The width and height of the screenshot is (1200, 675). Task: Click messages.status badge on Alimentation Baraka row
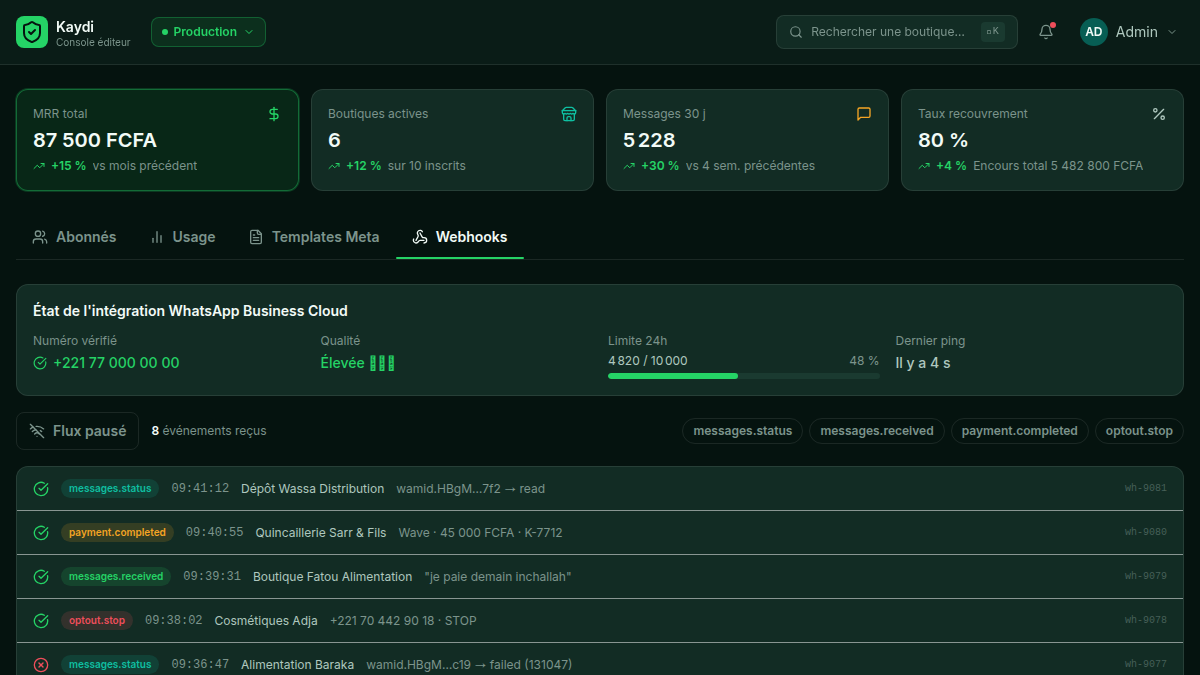tap(110, 665)
